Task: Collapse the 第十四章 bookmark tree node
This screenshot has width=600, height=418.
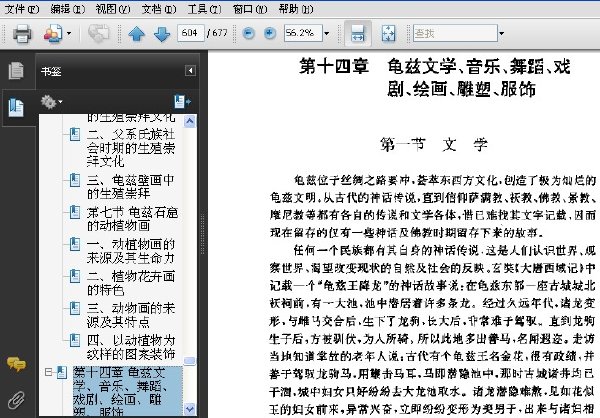Action: (x=48, y=372)
